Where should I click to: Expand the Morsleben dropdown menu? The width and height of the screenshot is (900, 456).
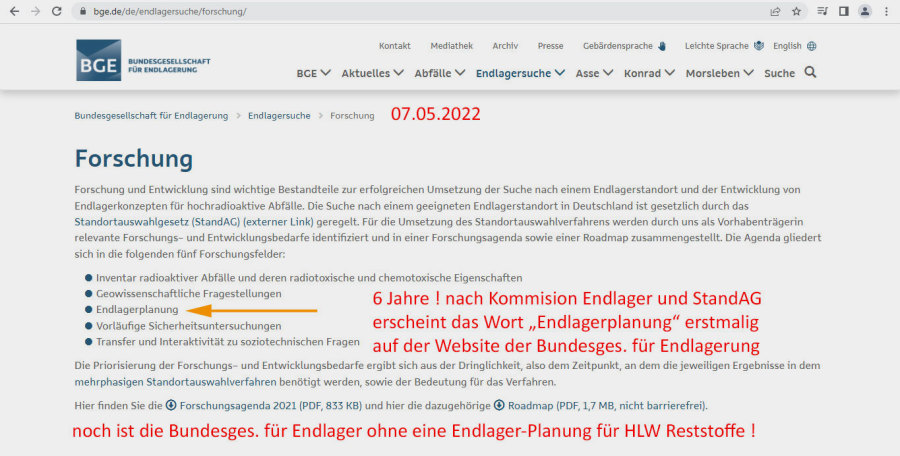[719, 73]
